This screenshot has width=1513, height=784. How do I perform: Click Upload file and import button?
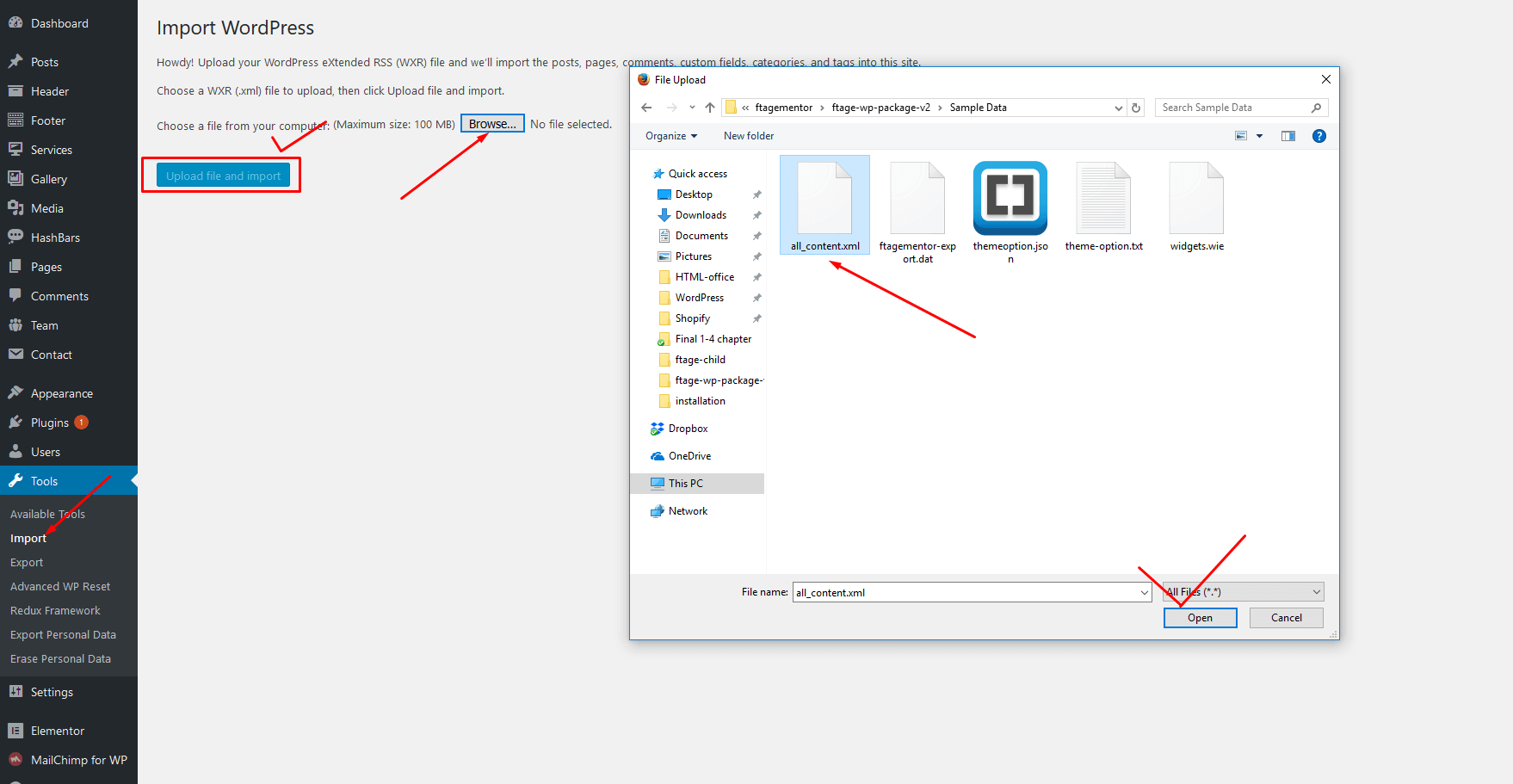point(223,176)
